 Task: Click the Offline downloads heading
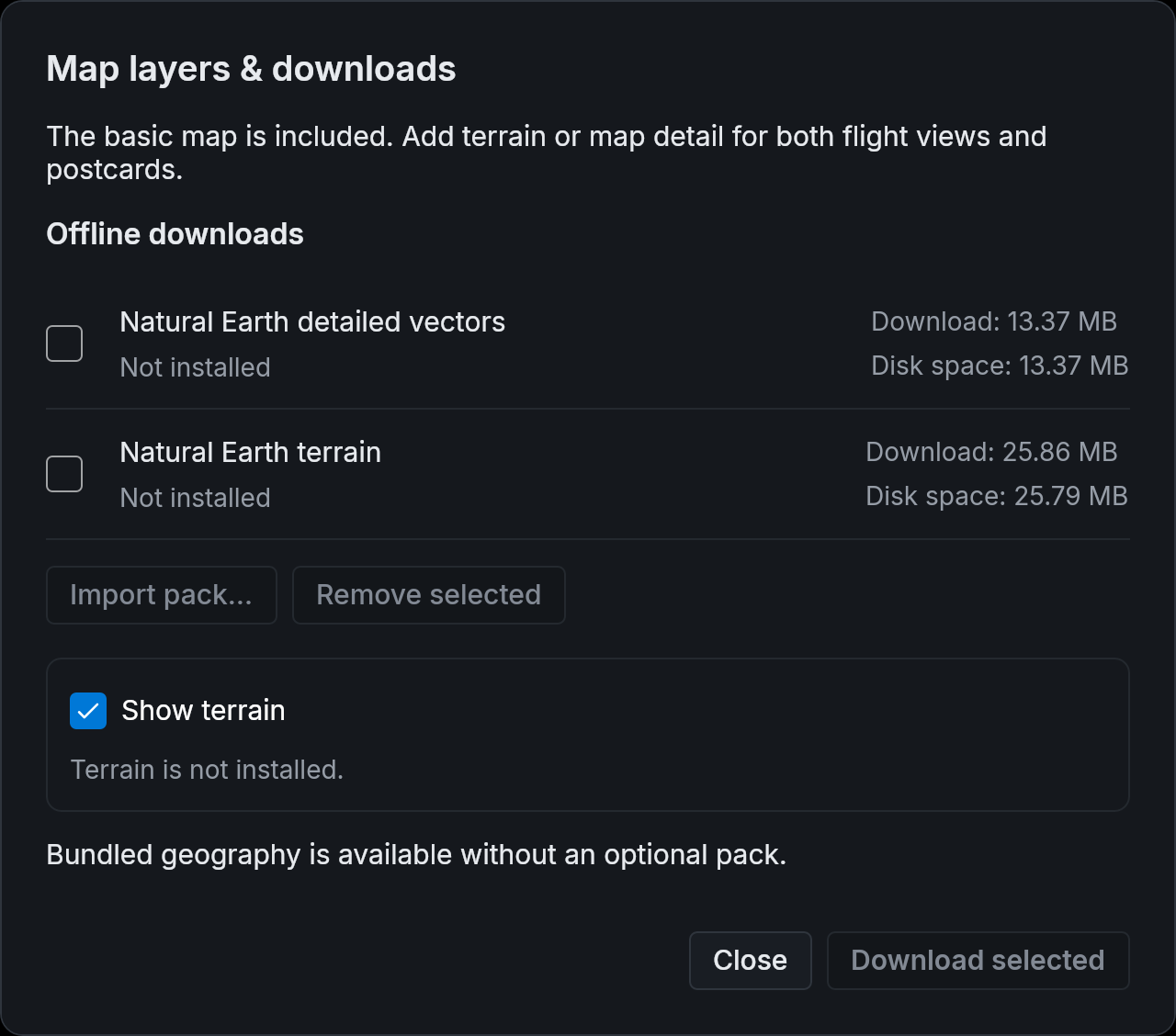coord(175,234)
